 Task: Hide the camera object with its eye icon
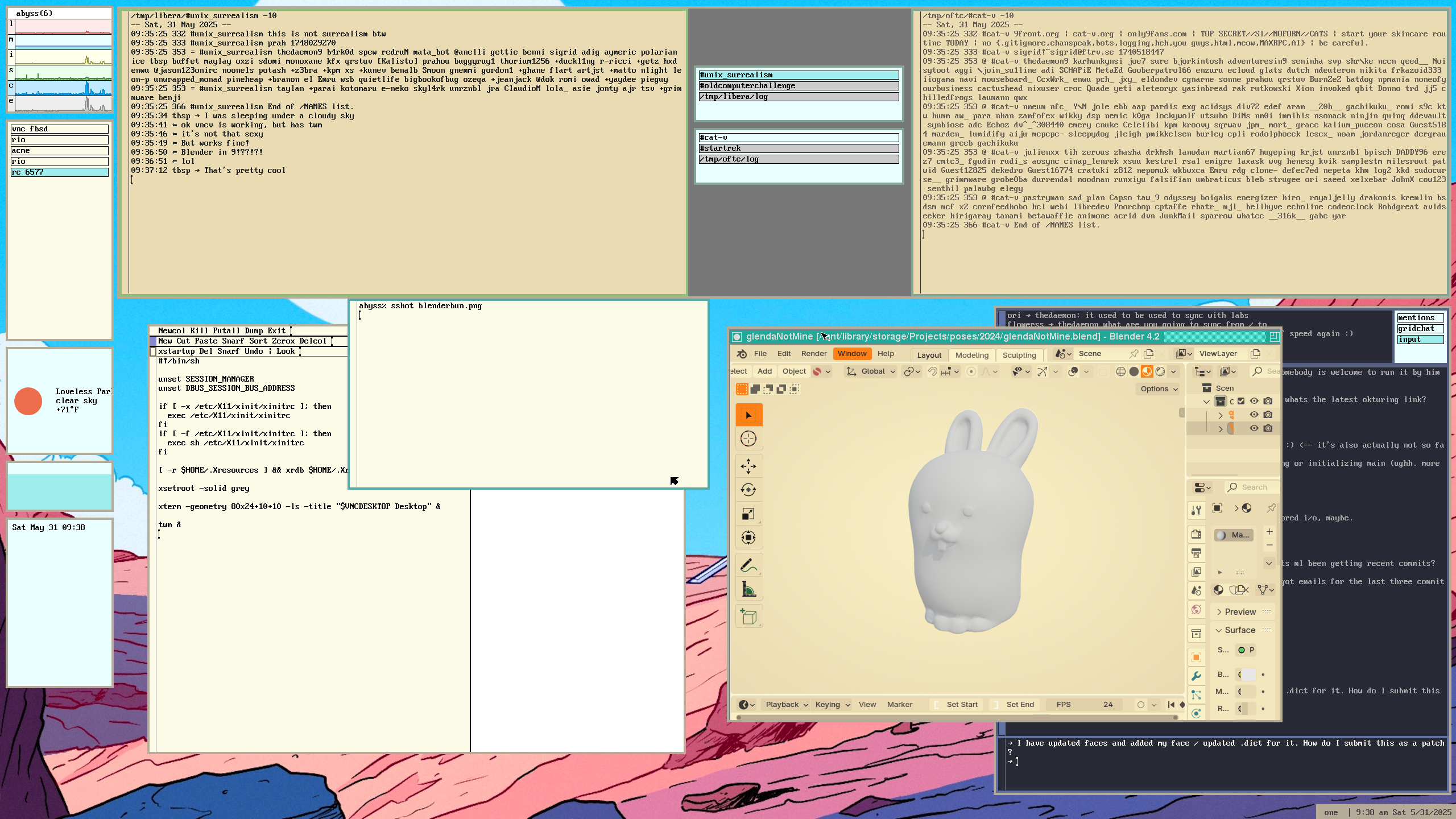[1254, 415]
